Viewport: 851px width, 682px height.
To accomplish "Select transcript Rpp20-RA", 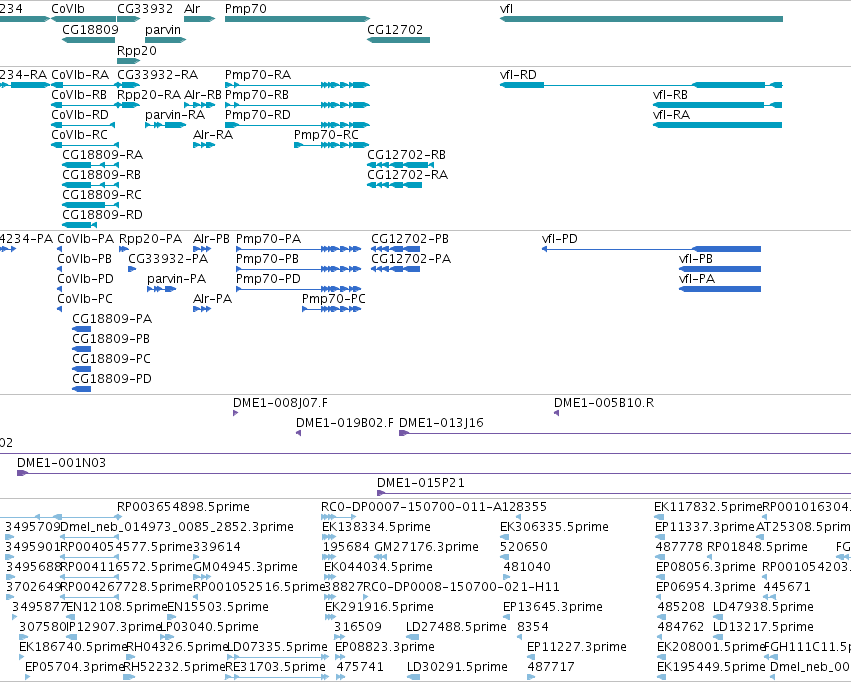I will [129, 105].
